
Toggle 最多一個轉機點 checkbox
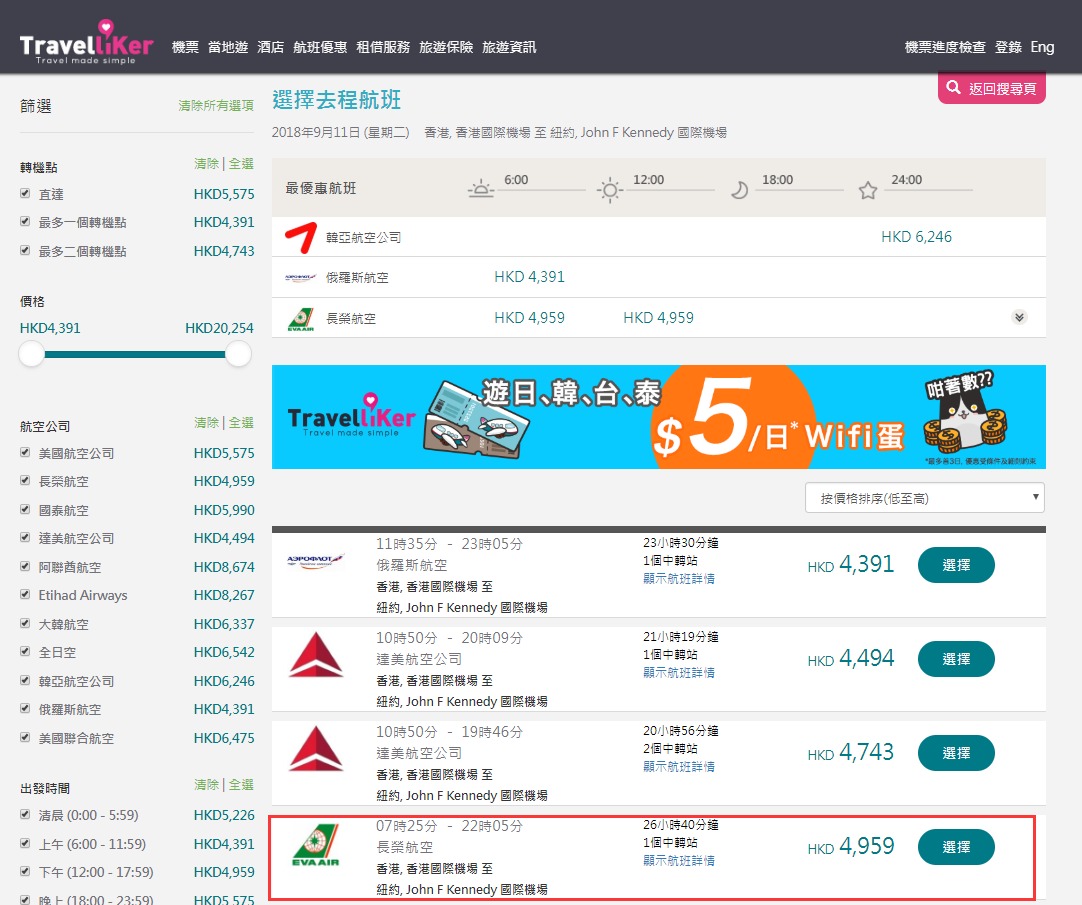pyautogui.click(x=25, y=222)
